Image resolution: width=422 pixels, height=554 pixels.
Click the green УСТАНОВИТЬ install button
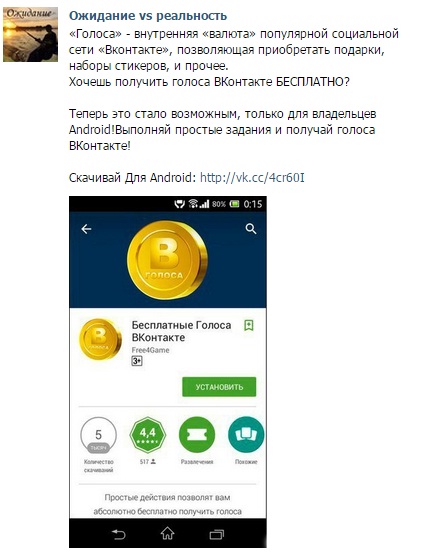pos(219,387)
